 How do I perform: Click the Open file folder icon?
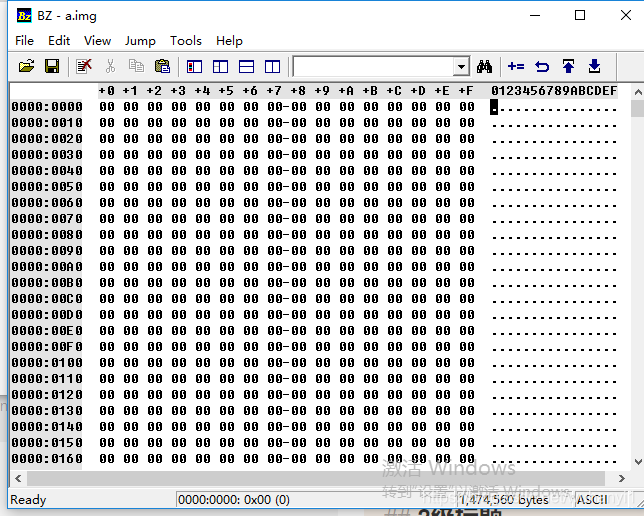point(26,66)
